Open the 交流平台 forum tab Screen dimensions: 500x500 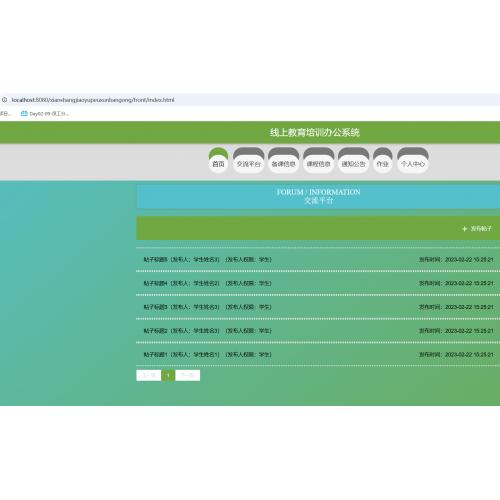pyautogui.click(x=249, y=161)
